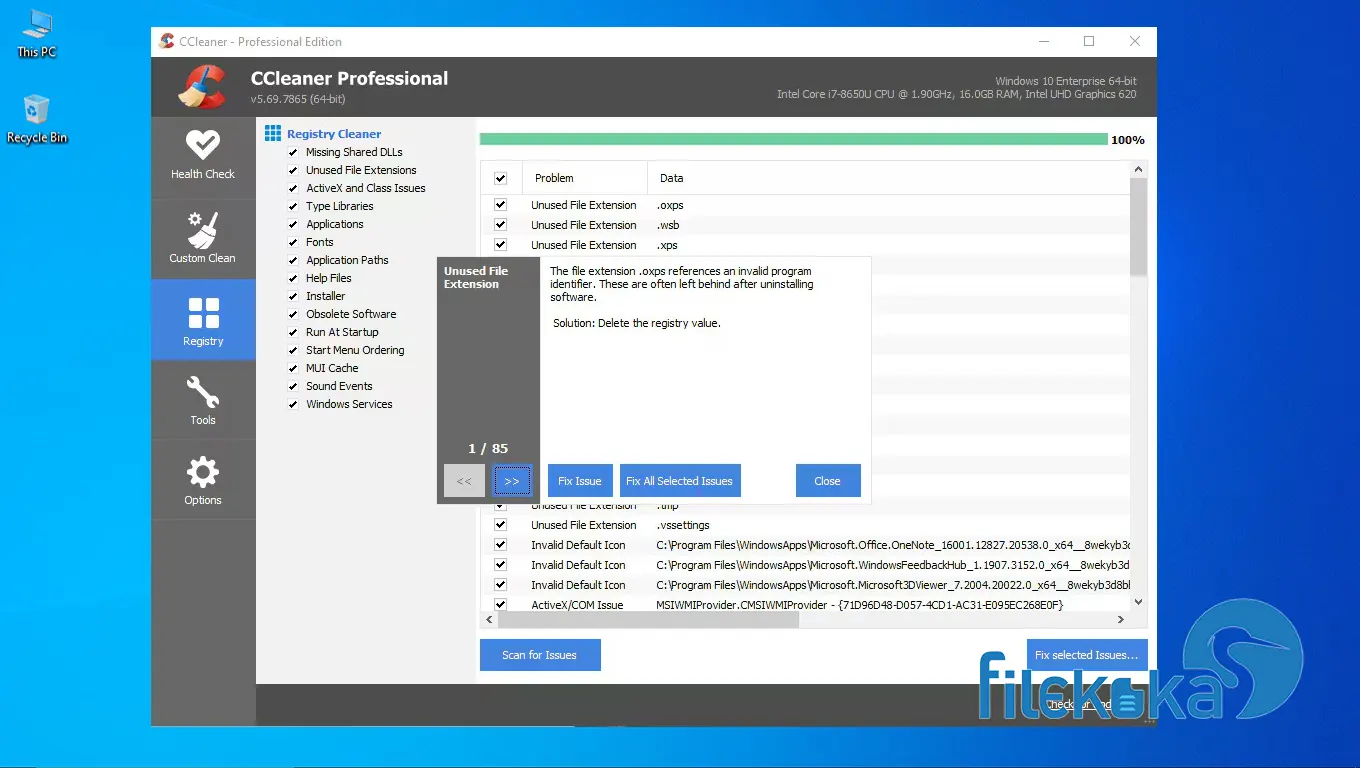Screen dimensions: 1360x768
Task: Toggle MUI Cache checkbox
Action: point(293,368)
